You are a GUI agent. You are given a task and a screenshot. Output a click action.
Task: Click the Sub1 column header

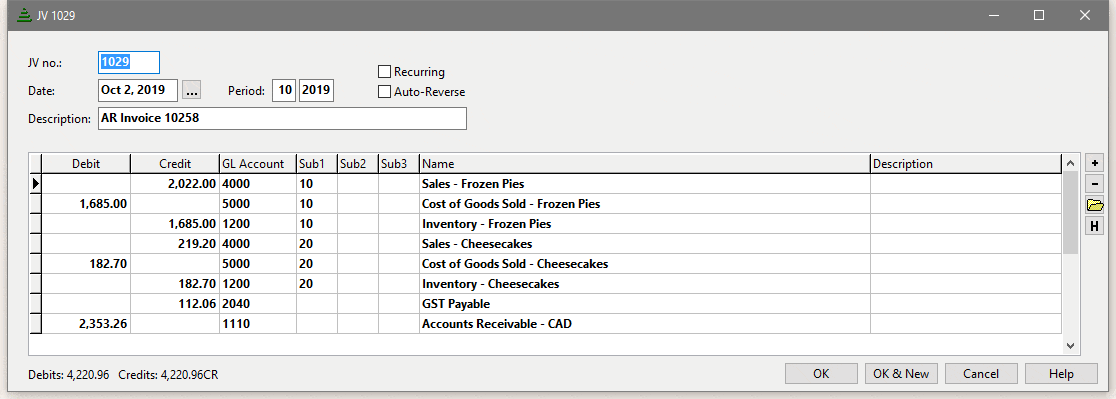coord(316,164)
